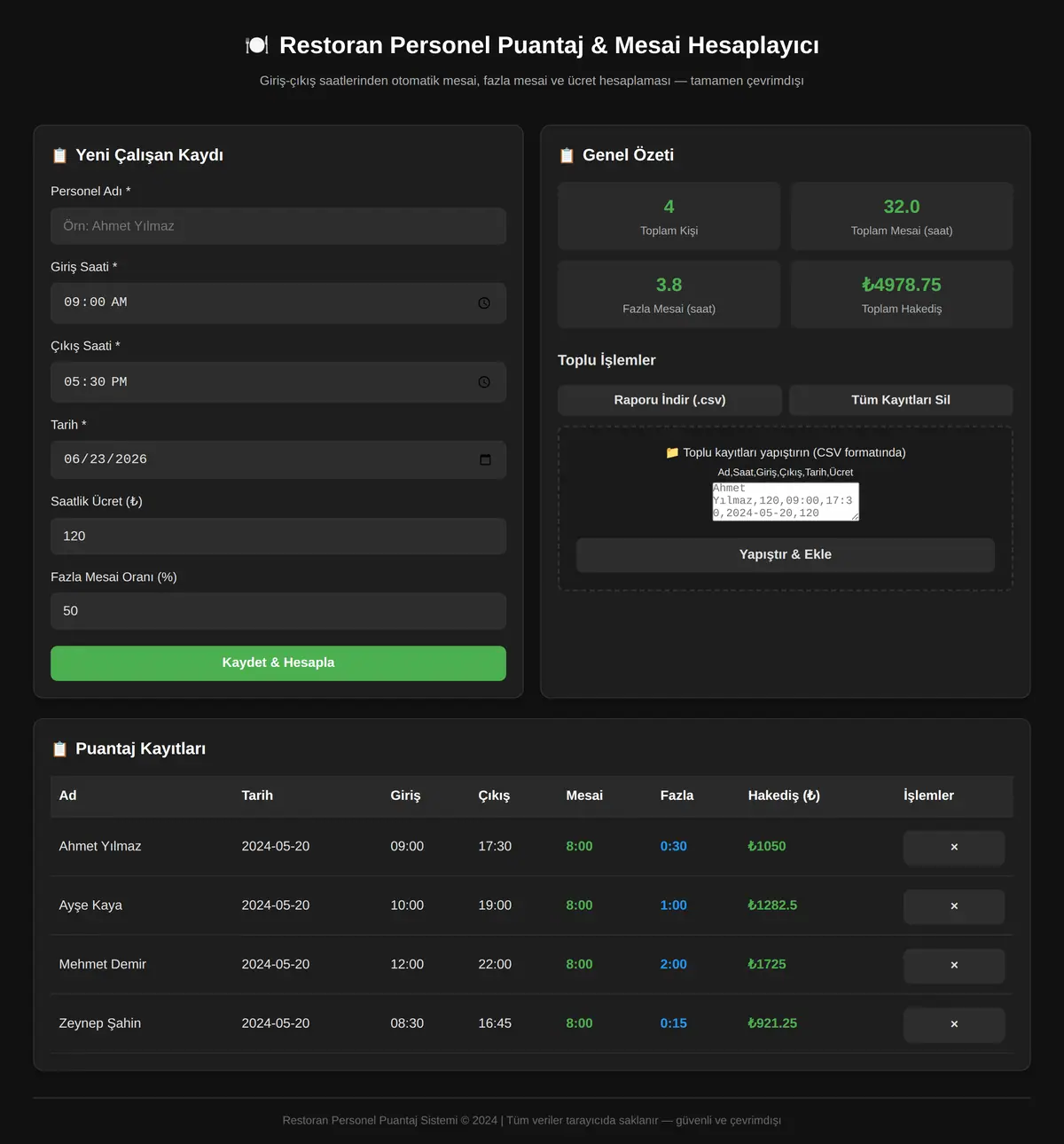Delete Mehmet Demir record with × button
Viewport: 1064px width, 1144px height.
click(954, 965)
